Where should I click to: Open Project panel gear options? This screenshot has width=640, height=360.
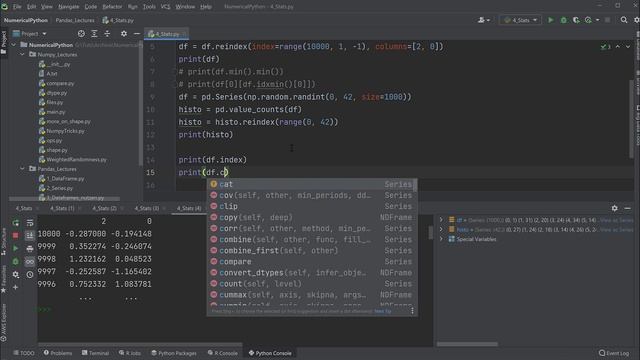click(124, 34)
